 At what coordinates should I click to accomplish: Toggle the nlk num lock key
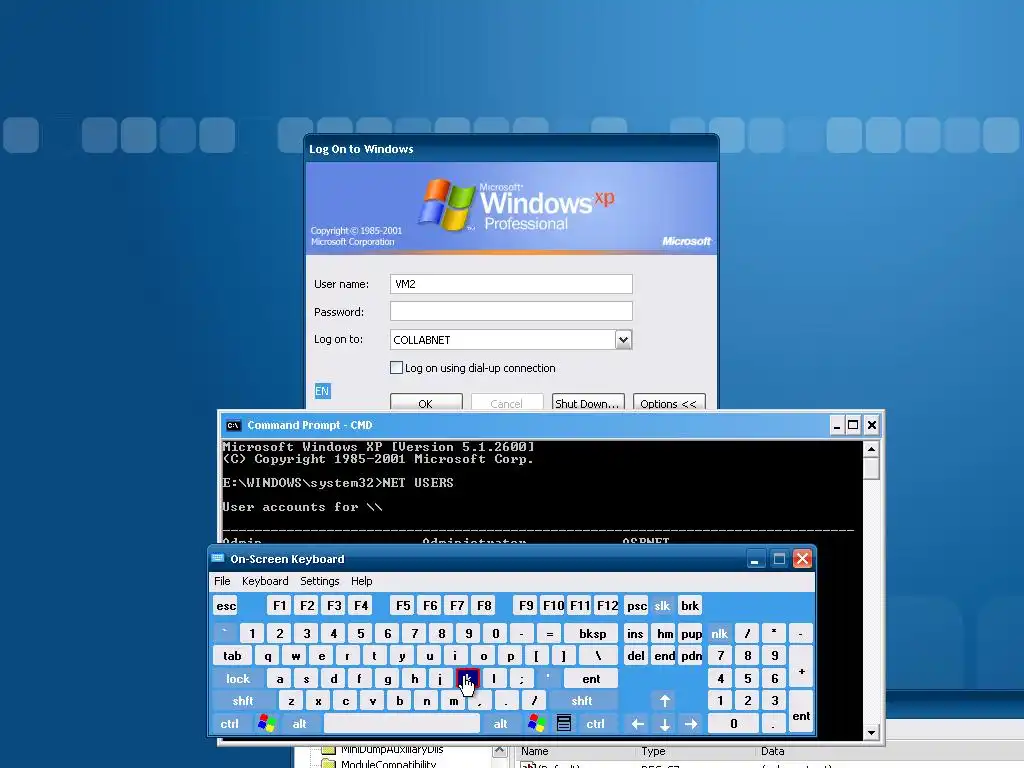pos(719,633)
